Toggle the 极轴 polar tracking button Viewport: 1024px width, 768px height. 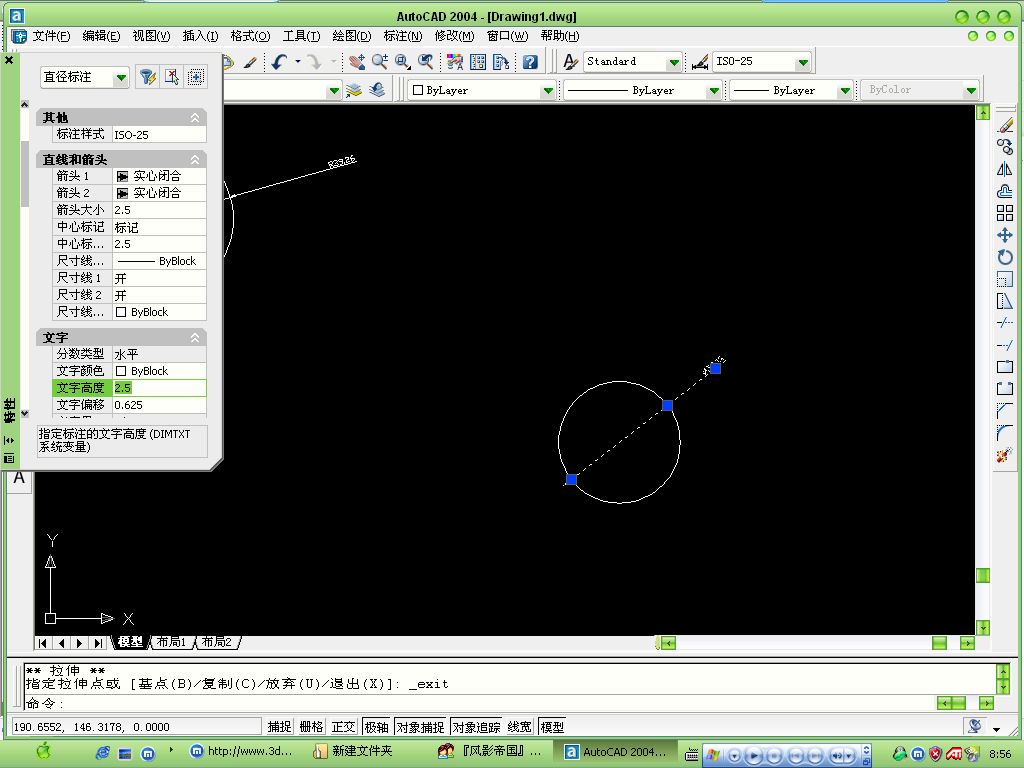coord(376,726)
